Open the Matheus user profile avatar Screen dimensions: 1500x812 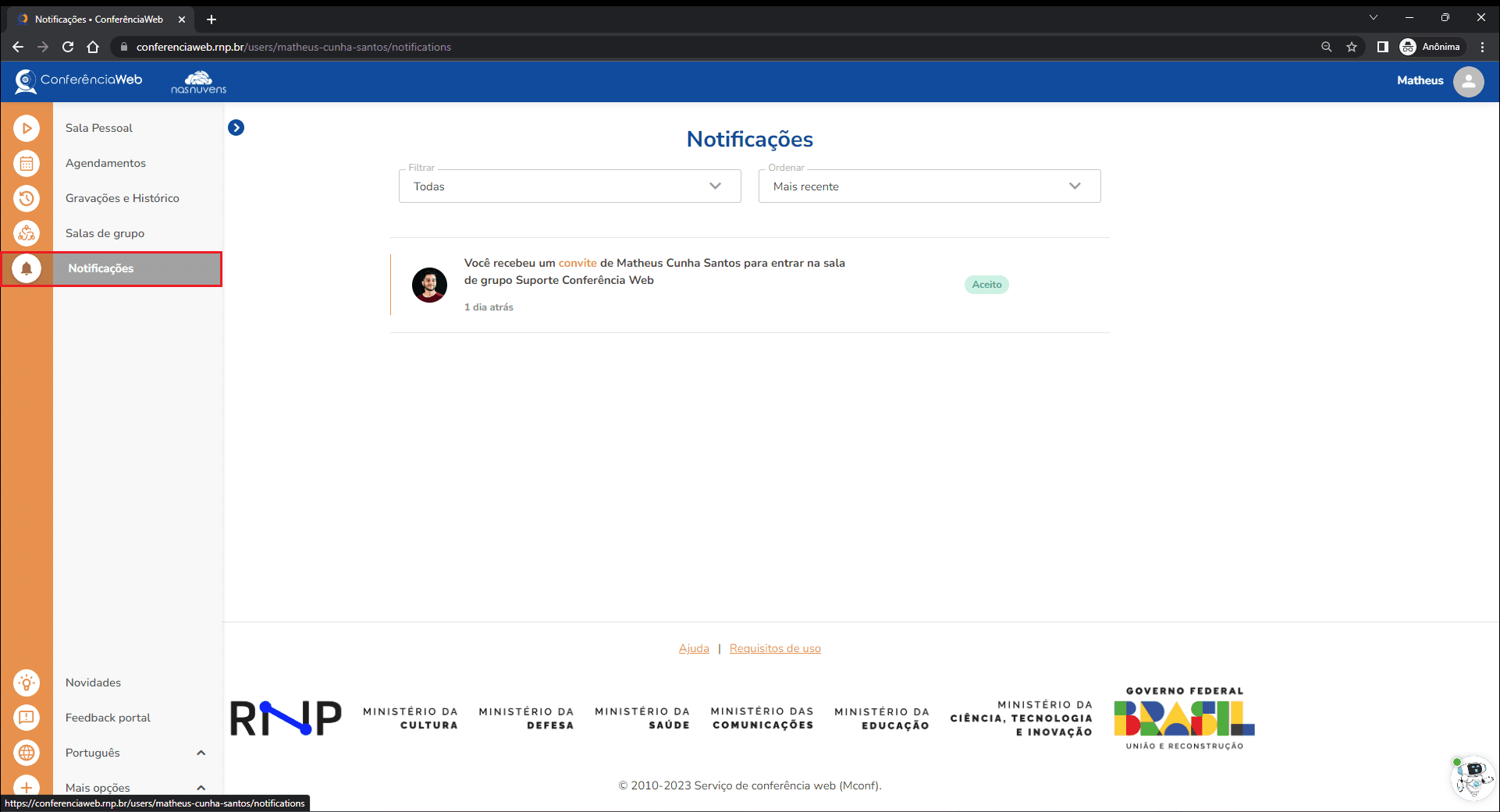tap(1468, 81)
